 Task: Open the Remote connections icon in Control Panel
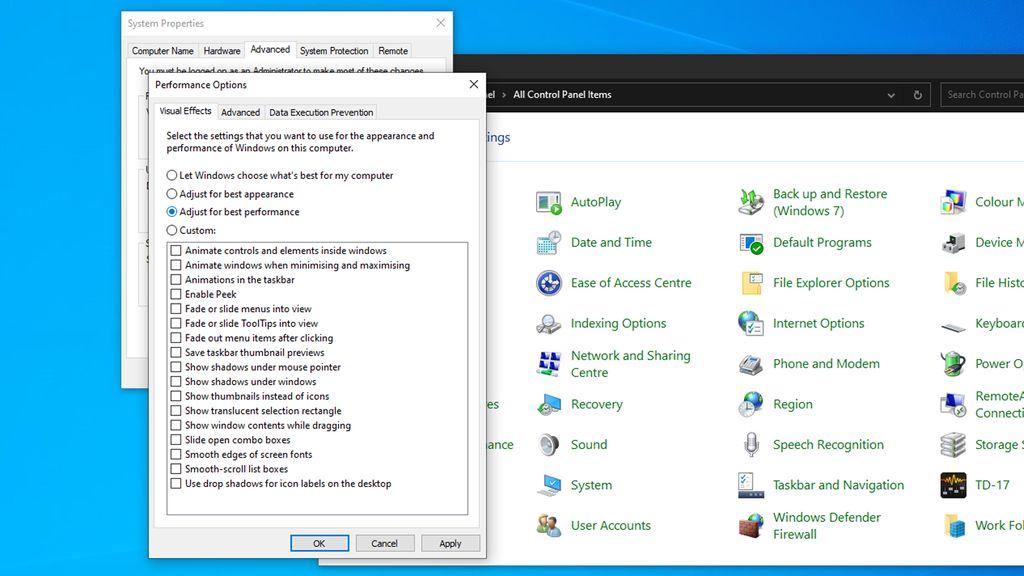(953, 405)
